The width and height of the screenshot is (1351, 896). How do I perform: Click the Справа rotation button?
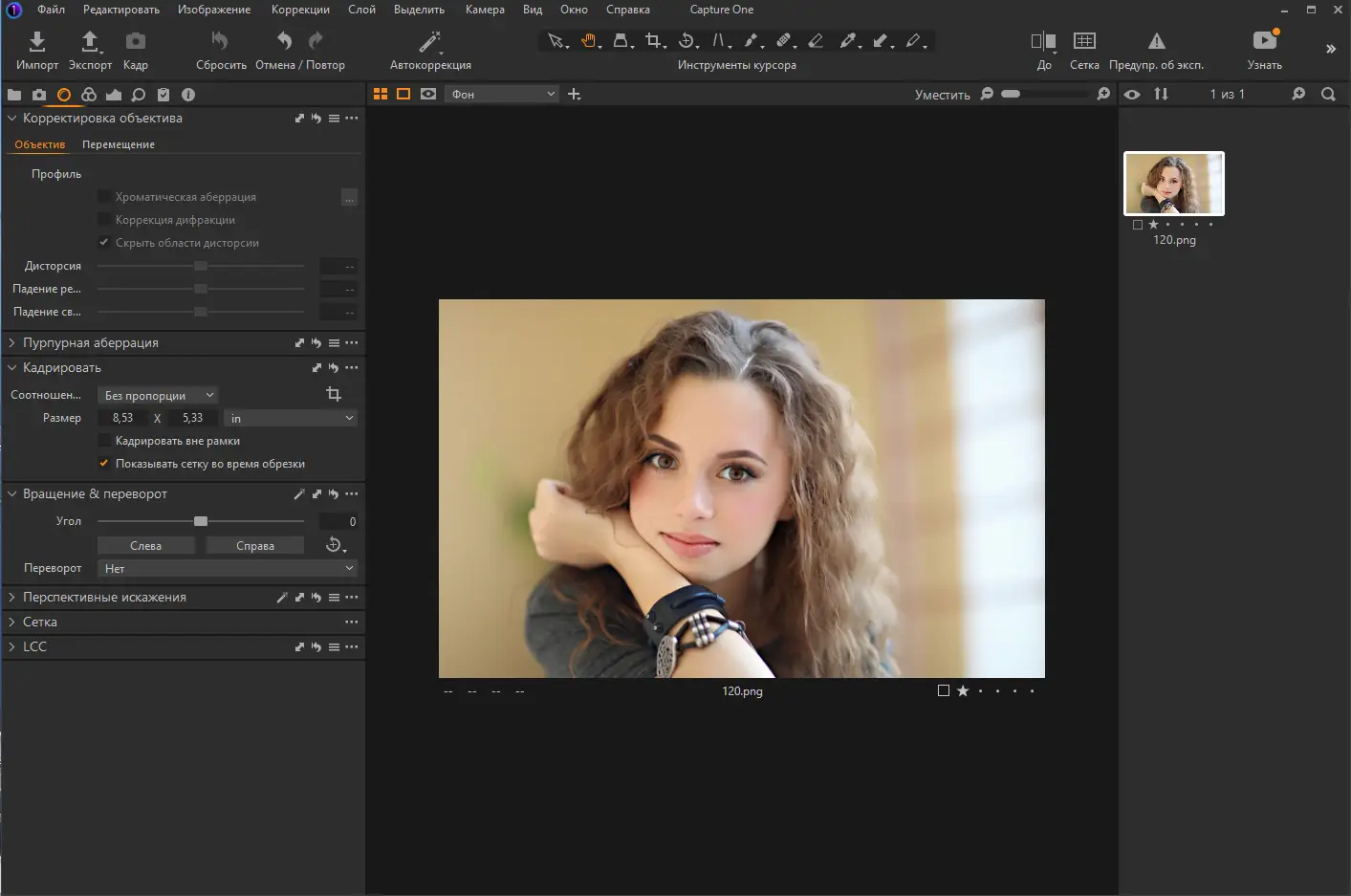254,544
